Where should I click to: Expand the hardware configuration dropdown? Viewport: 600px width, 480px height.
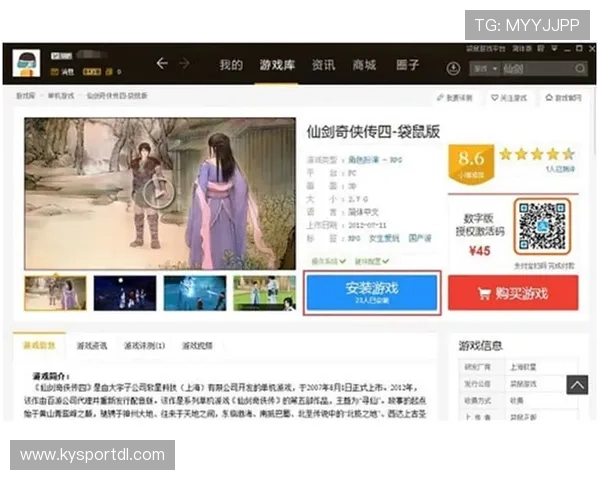click(x=372, y=261)
